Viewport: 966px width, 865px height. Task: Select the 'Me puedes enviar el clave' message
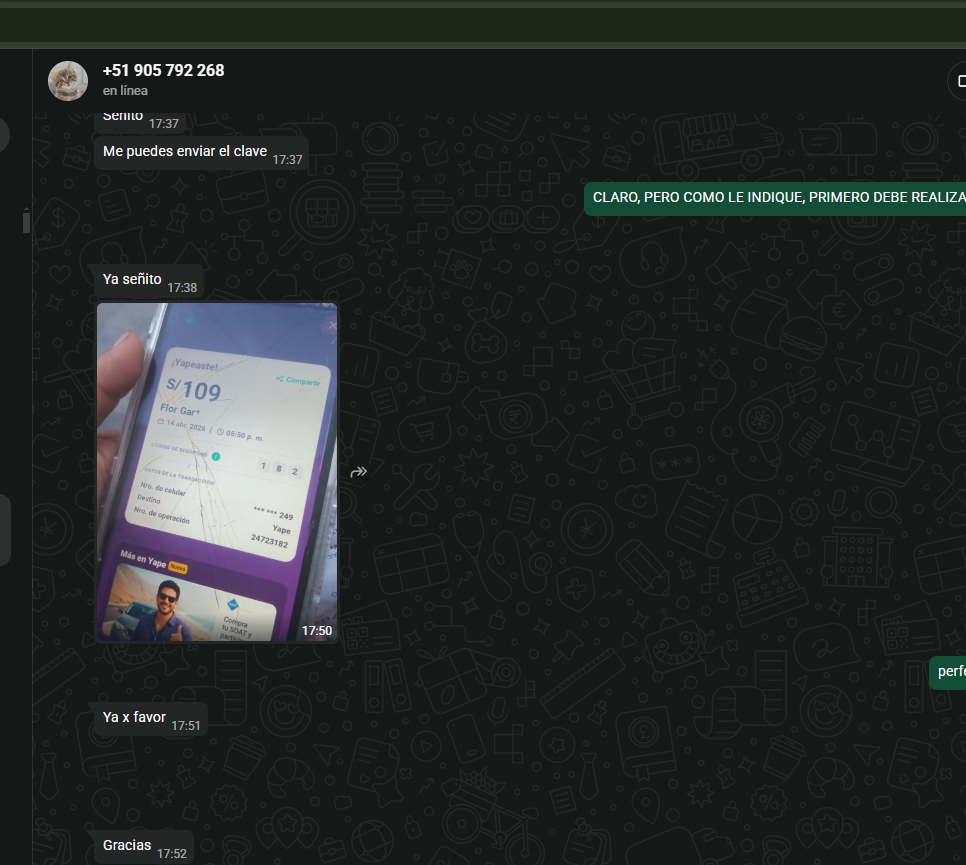pyautogui.click(x=185, y=152)
